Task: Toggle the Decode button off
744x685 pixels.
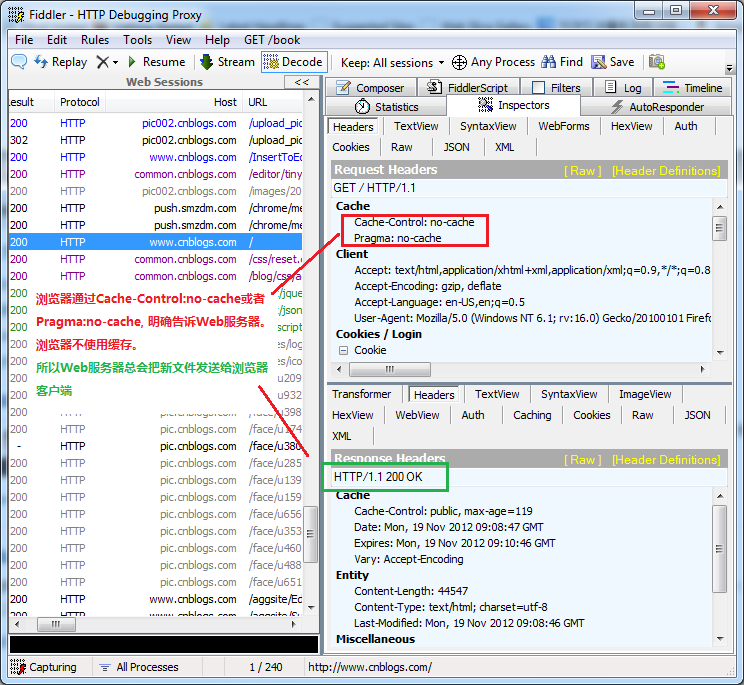Action: [292, 62]
